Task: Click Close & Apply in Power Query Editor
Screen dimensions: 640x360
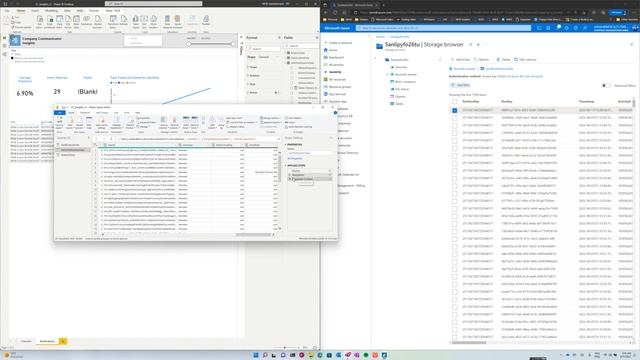Action: tap(60, 123)
